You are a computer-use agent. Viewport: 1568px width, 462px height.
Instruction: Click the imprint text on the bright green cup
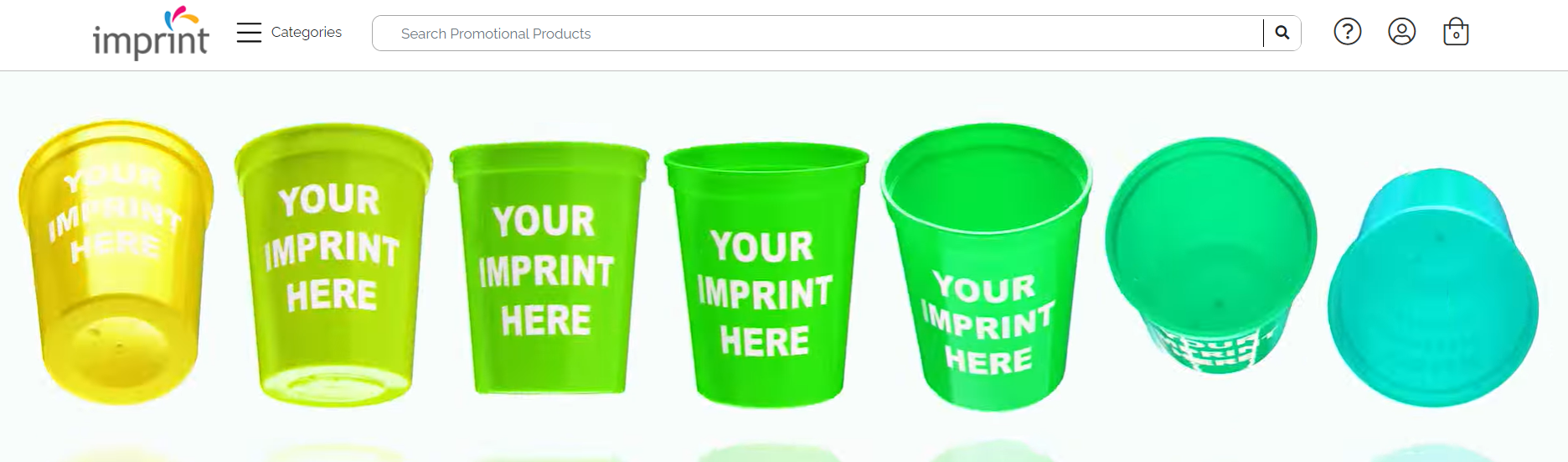(764, 293)
